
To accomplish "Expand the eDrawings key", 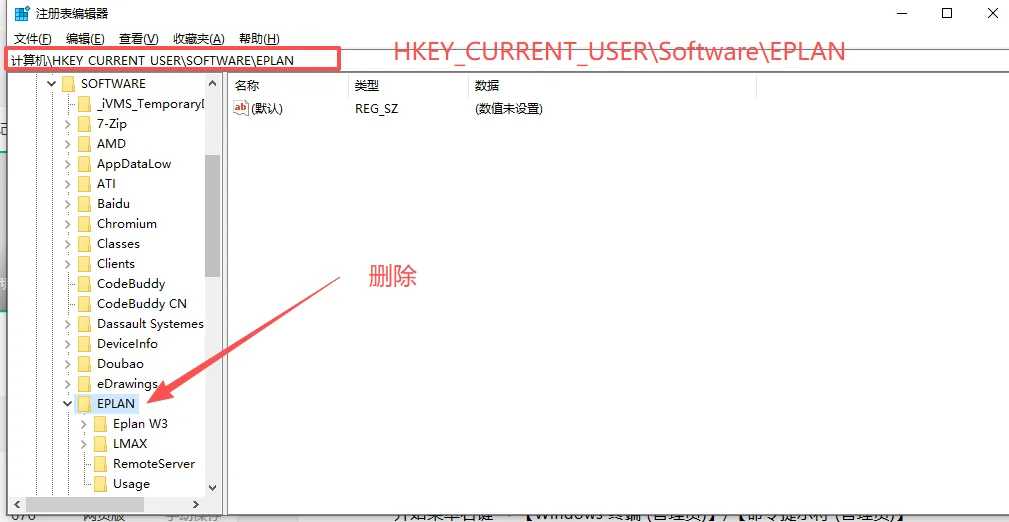I will (68, 383).
